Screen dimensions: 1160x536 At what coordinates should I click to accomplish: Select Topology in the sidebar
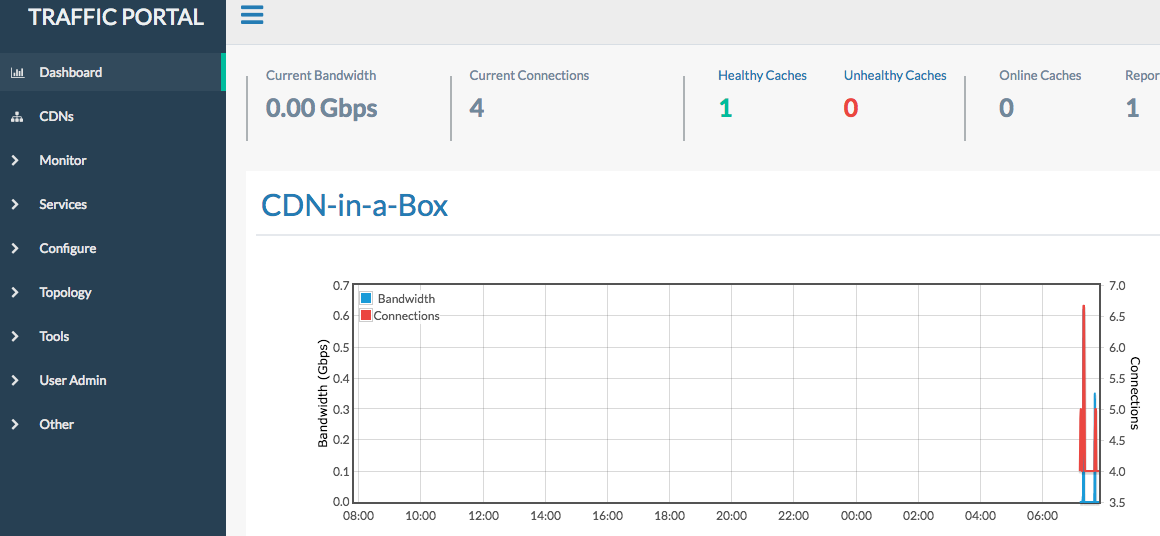[112, 293]
